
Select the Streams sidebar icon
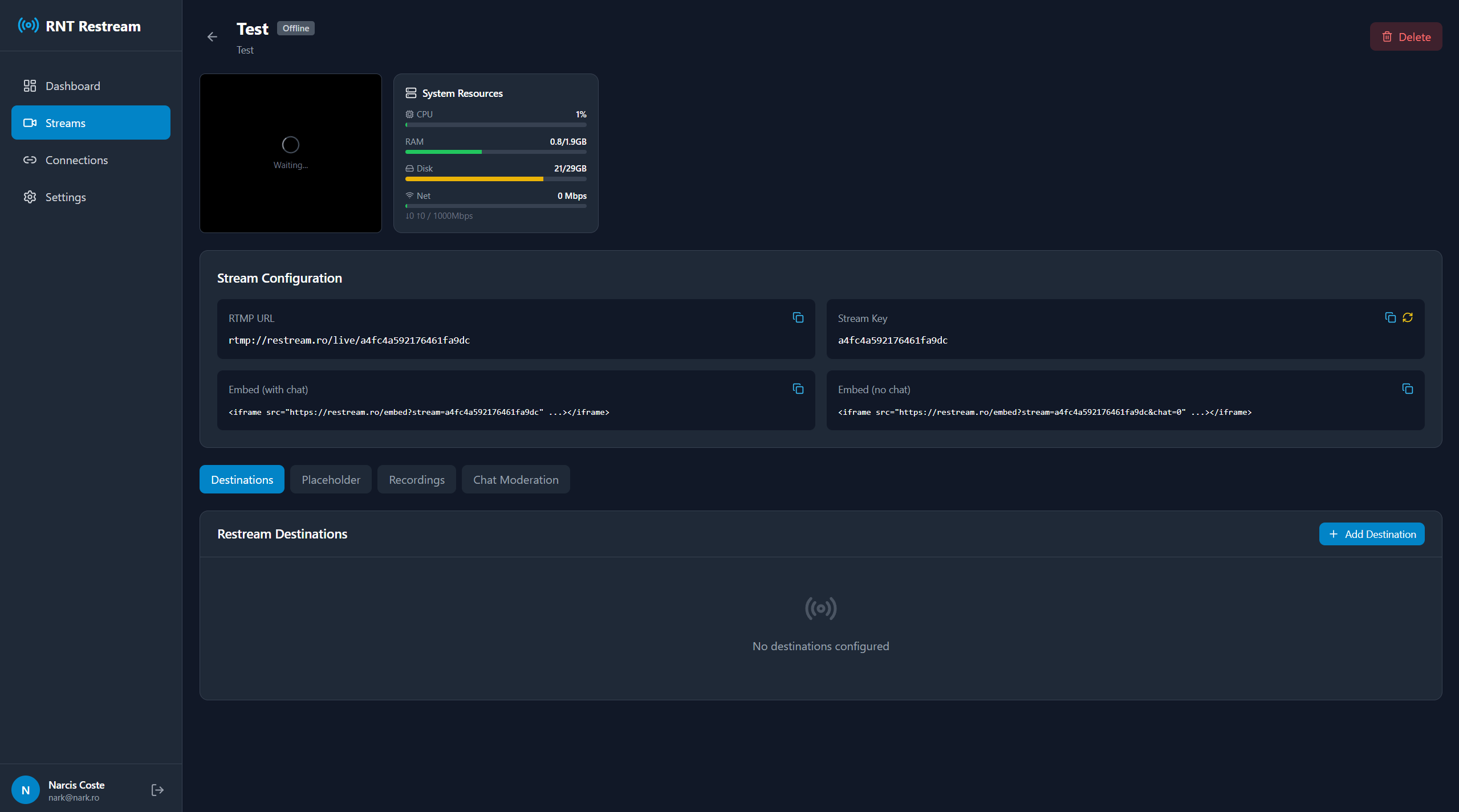30,122
